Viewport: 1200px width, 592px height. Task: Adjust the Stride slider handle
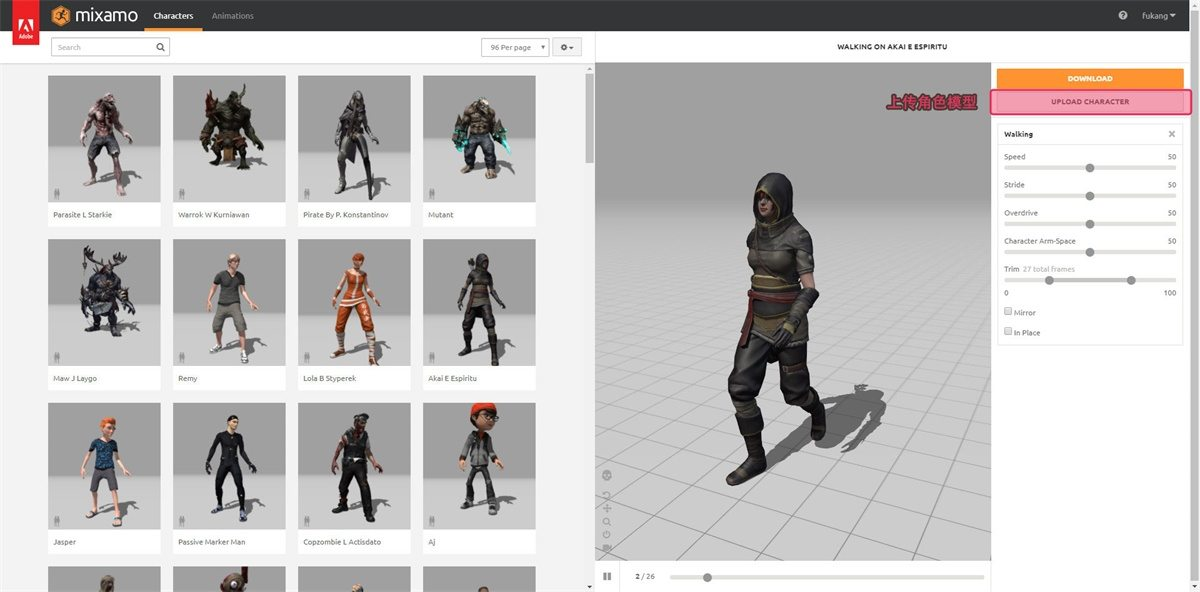pos(1090,196)
